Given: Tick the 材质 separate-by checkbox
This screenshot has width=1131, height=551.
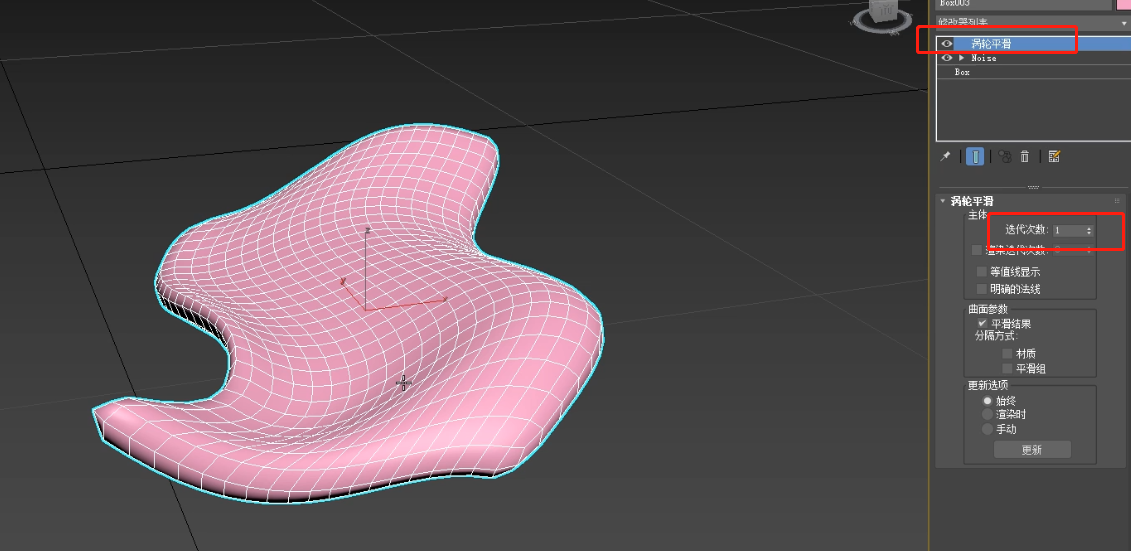Looking at the screenshot, I should click(1008, 353).
